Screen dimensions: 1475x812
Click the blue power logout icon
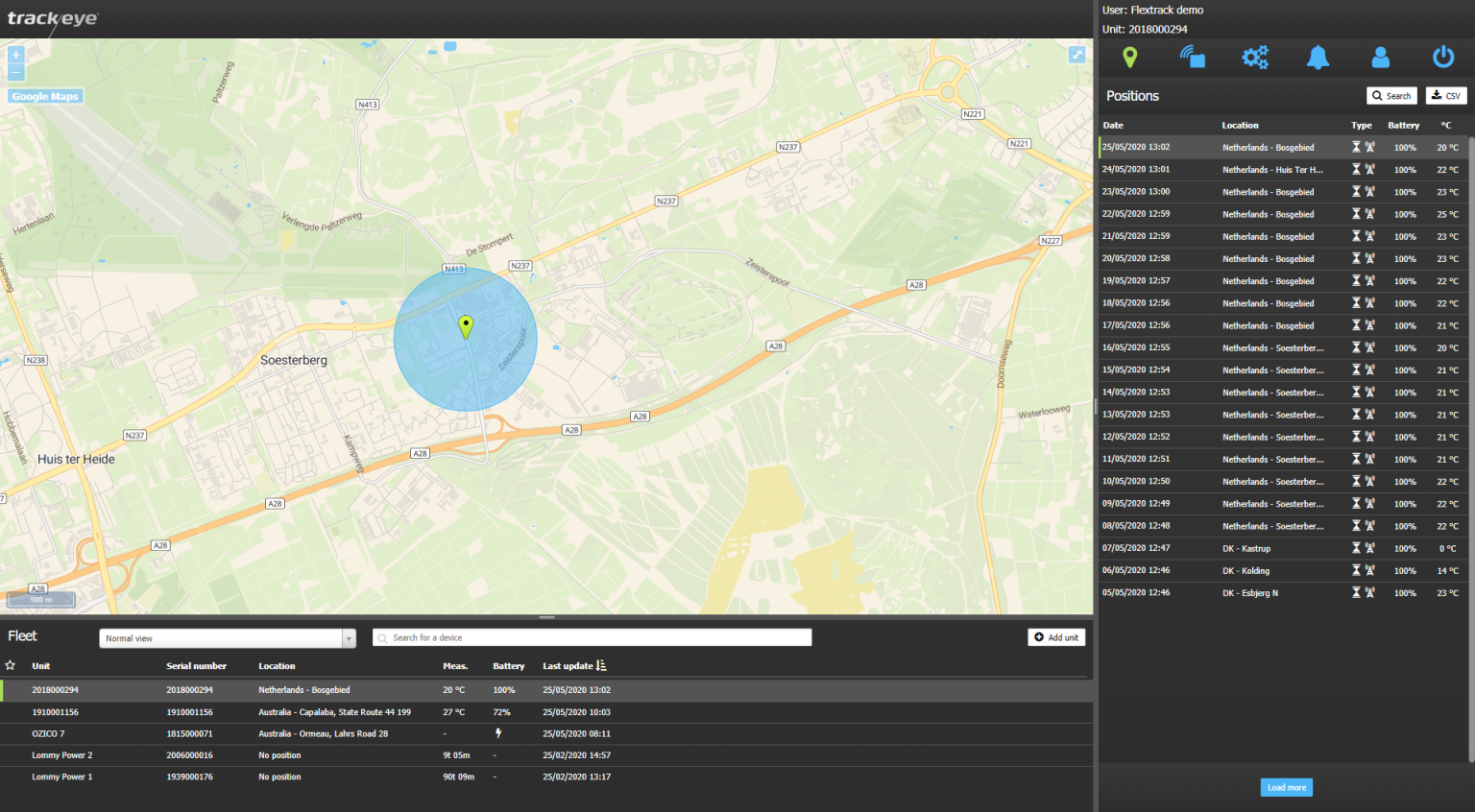click(1443, 57)
